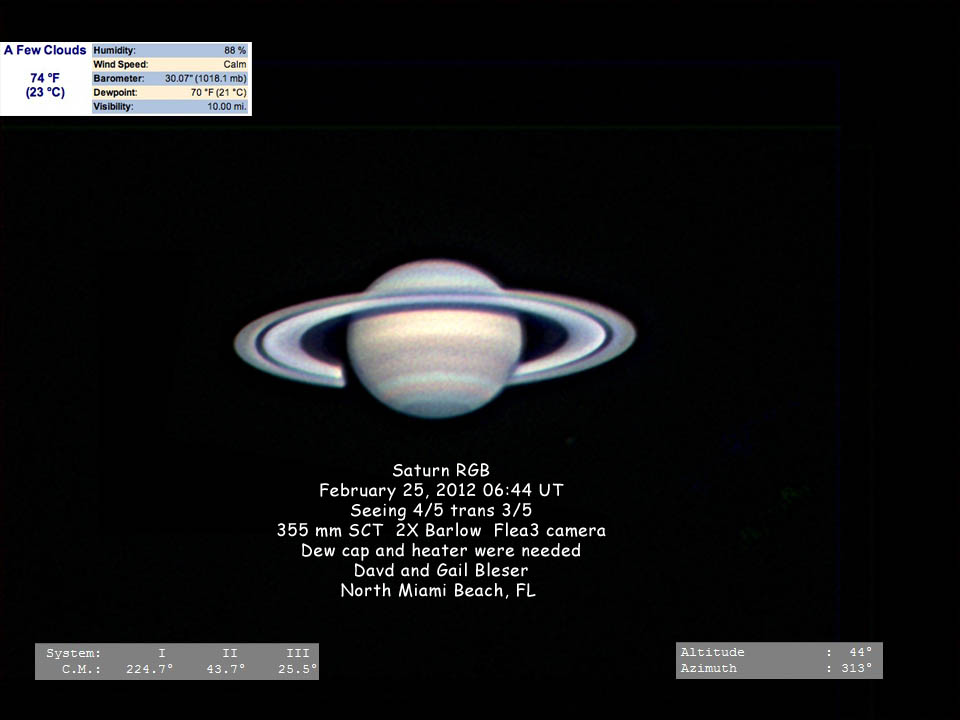Image resolution: width=960 pixels, height=720 pixels.
Task: Click the Humidity 88 % row
Action: pos(170,50)
